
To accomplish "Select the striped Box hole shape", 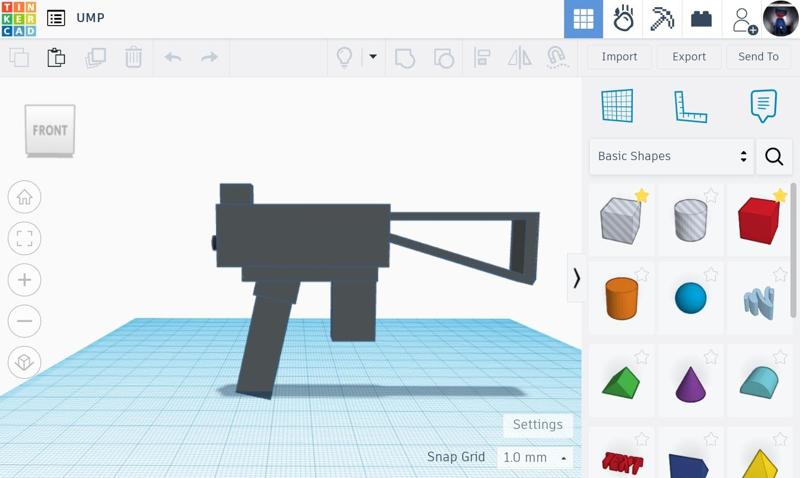I will tap(621, 220).
